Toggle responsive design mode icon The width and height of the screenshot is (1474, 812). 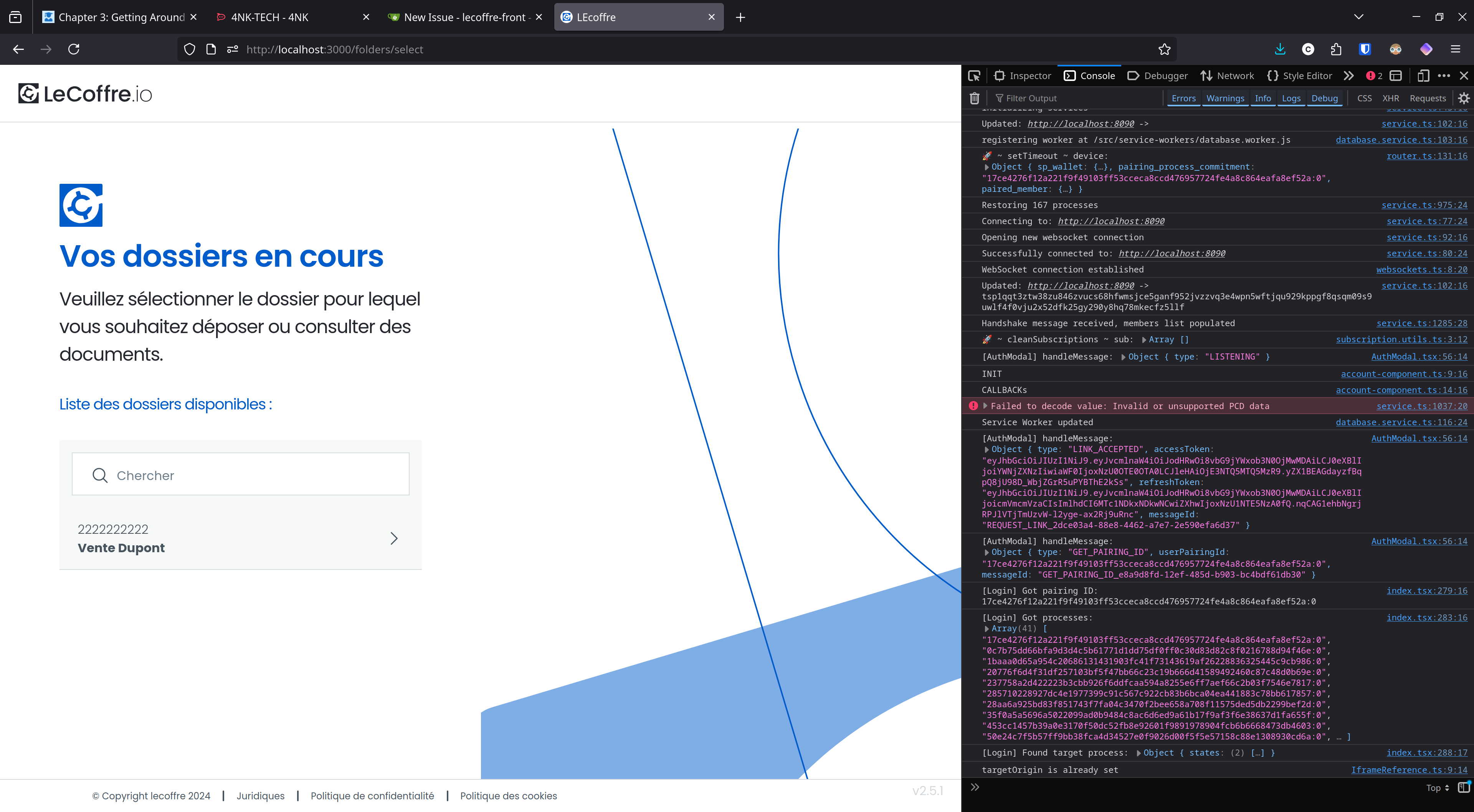(1423, 76)
